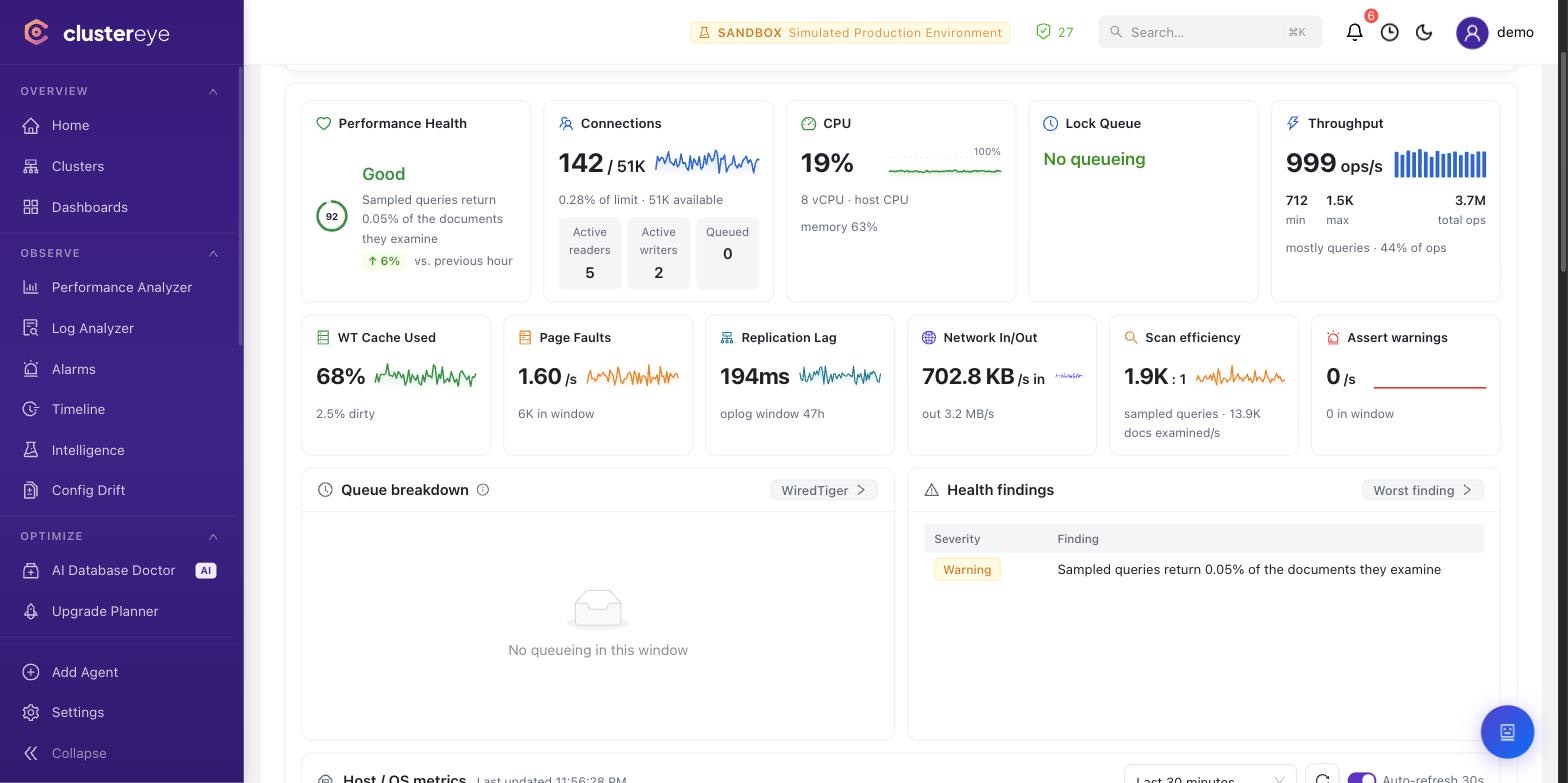The height and width of the screenshot is (783, 1568).
Task: Click the Network In/Out globe icon
Action: [x=929, y=338]
